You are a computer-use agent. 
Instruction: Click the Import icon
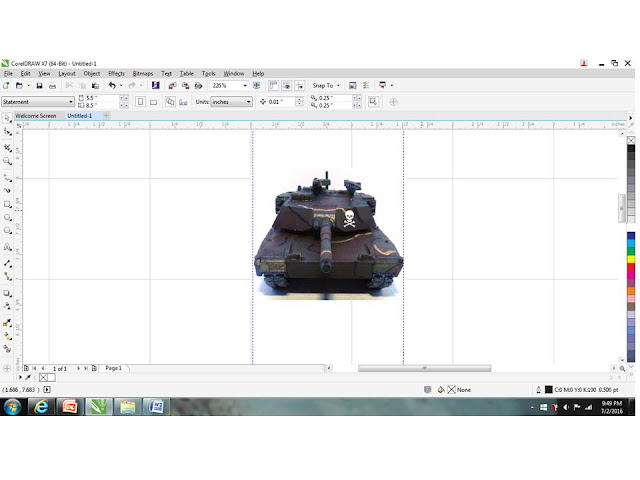pos(172,85)
